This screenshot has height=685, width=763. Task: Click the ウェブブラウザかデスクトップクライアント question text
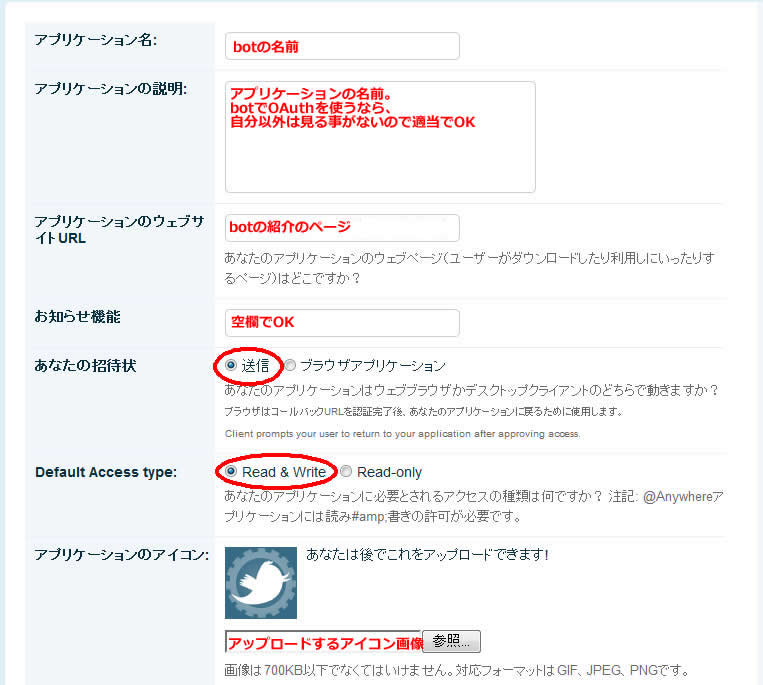click(472, 390)
